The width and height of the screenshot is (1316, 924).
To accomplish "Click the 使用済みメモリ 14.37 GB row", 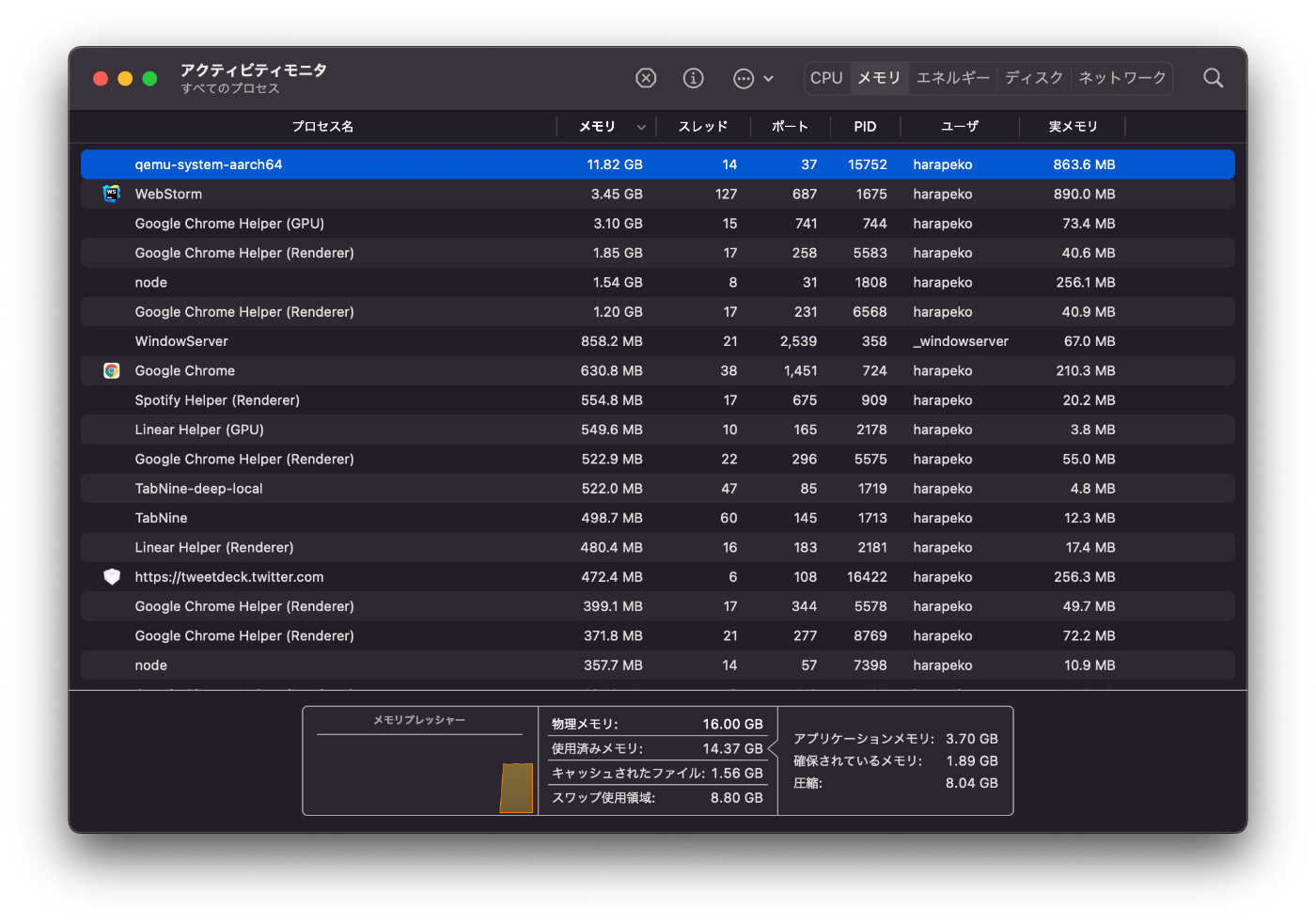I will pos(657,749).
